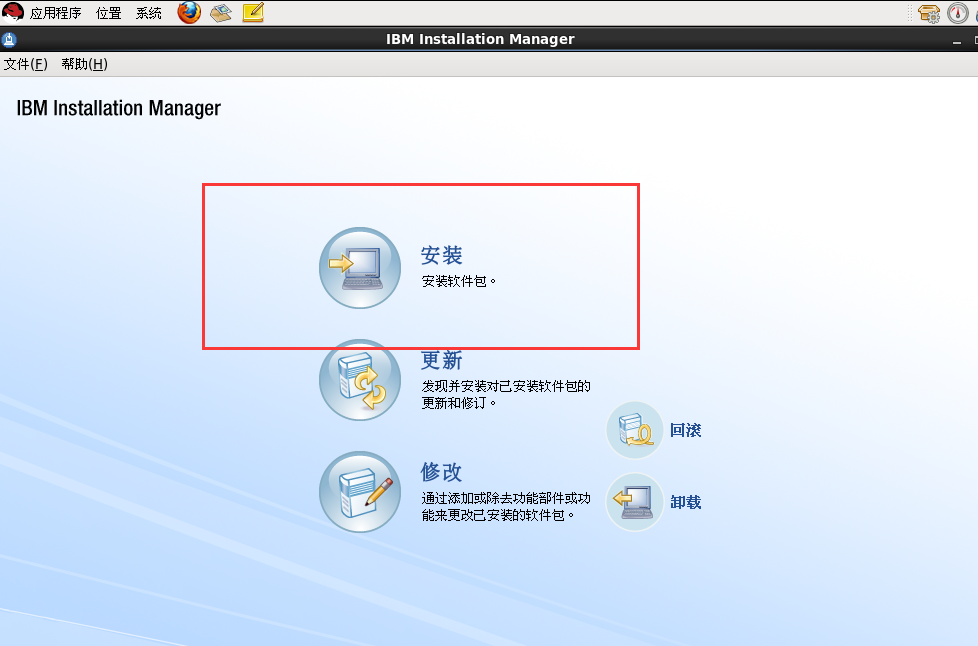Viewport: 978px width, 646px height.
Task: Open the 文件(F) menu
Action: [26, 64]
